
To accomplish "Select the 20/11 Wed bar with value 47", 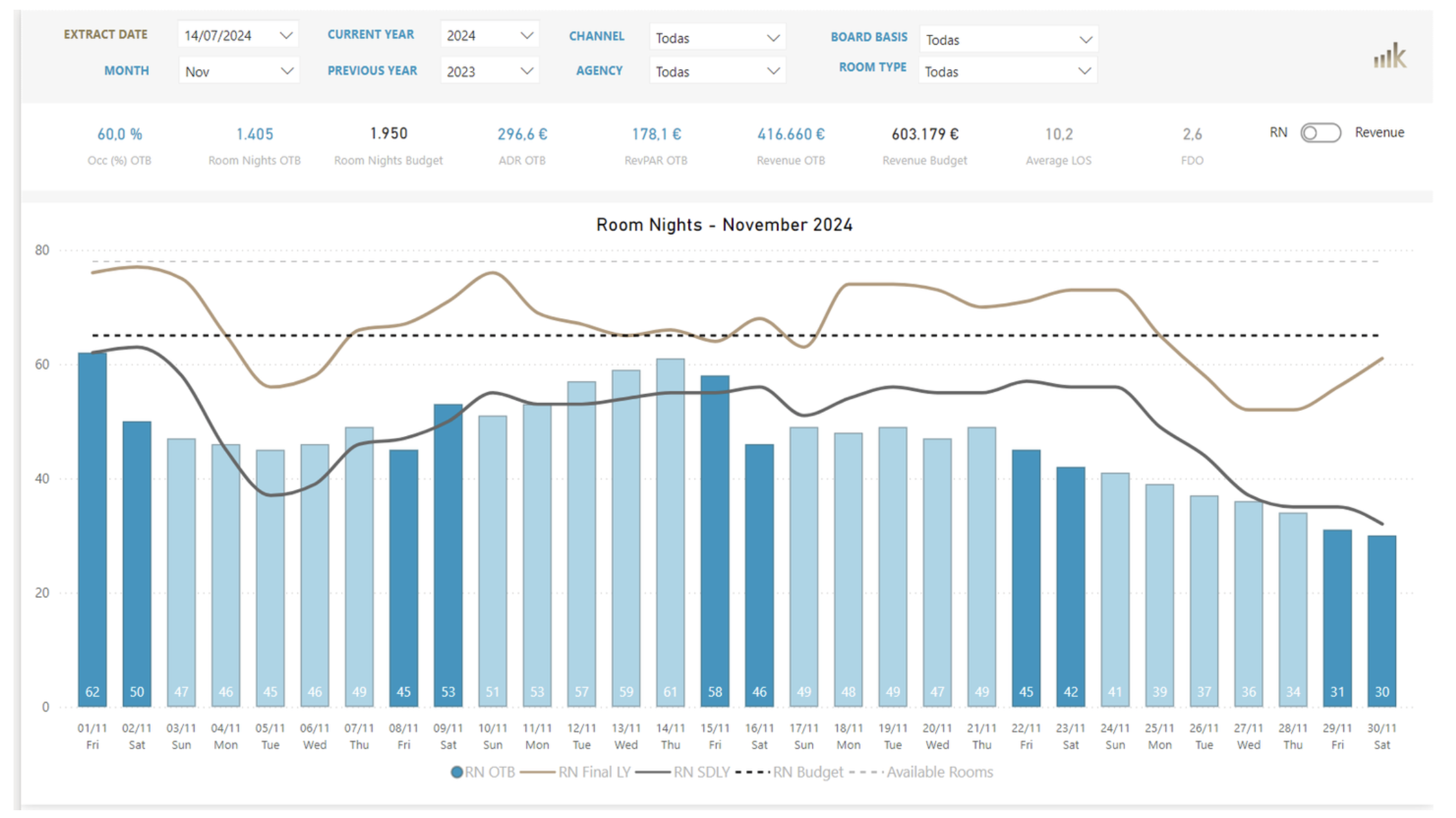I will [x=937, y=573].
